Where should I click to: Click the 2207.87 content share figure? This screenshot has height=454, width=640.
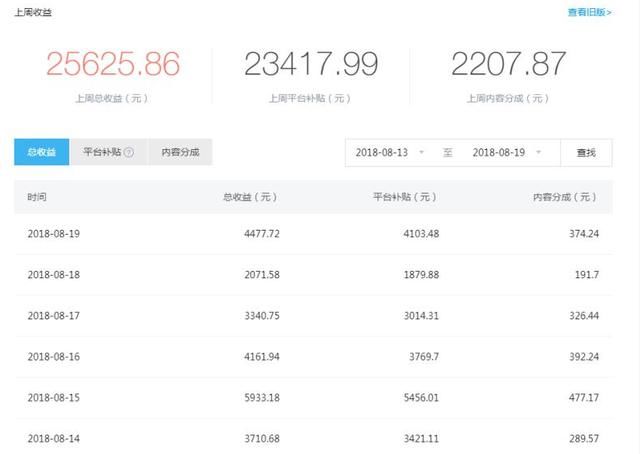click(509, 64)
